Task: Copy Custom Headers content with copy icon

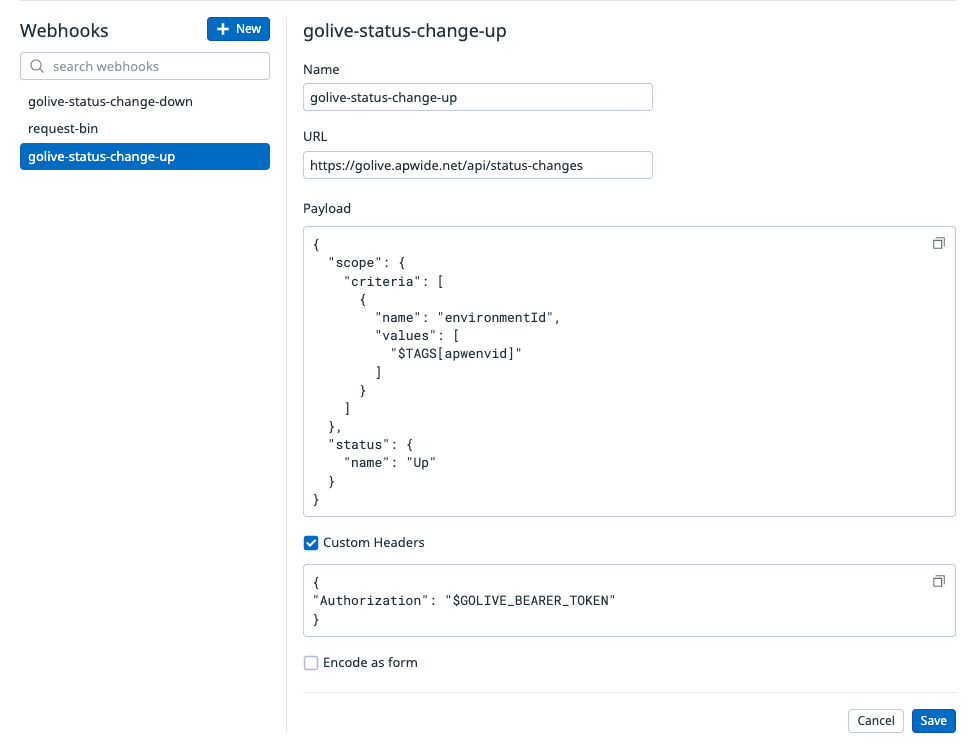Action: [x=938, y=581]
